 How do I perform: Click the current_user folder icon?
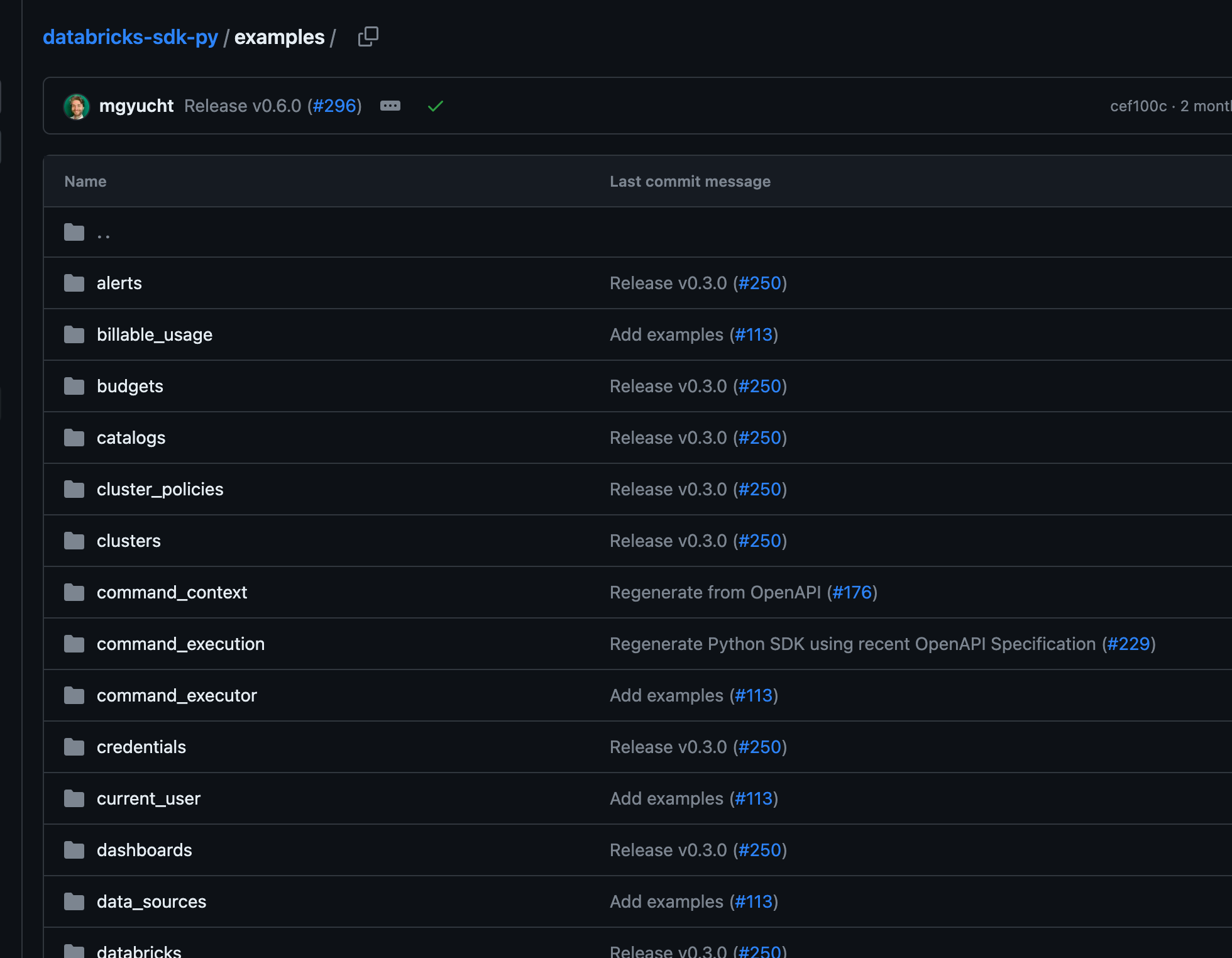tap(74, 798)
